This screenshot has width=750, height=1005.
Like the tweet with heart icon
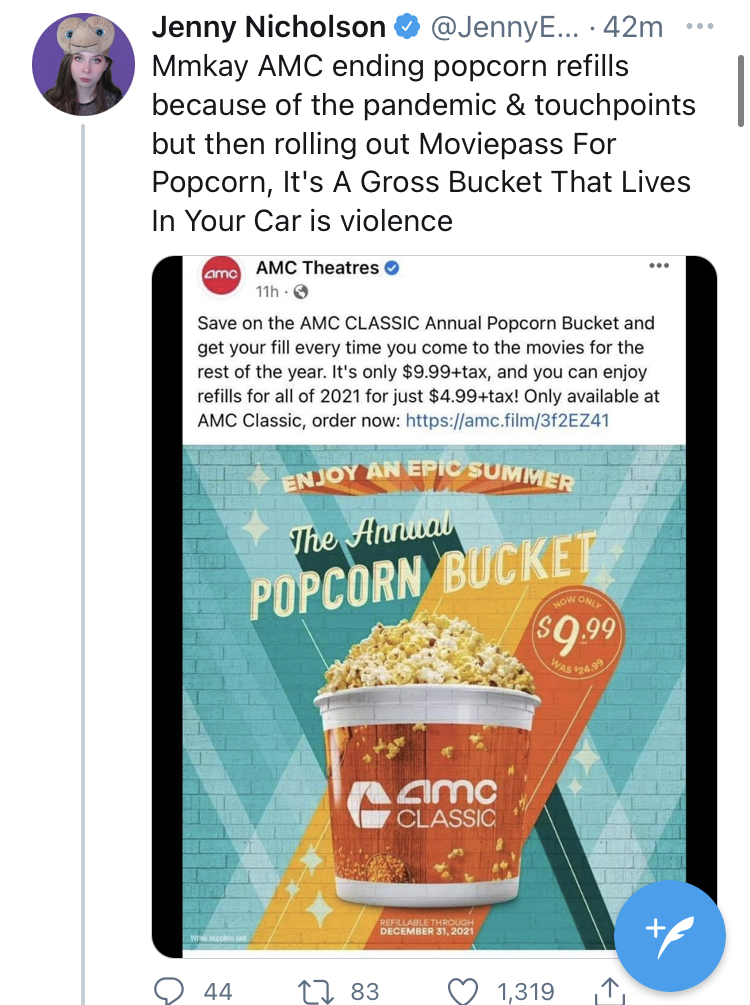(463, 989)
